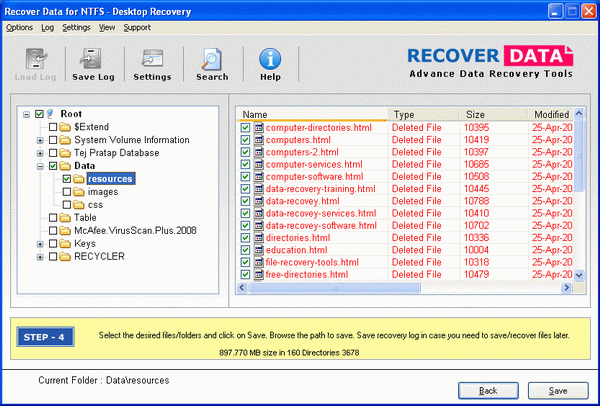Viewport: 600px width, 406px height.
Task: Click the $Extend folder icon
Action: coord(65,127)
